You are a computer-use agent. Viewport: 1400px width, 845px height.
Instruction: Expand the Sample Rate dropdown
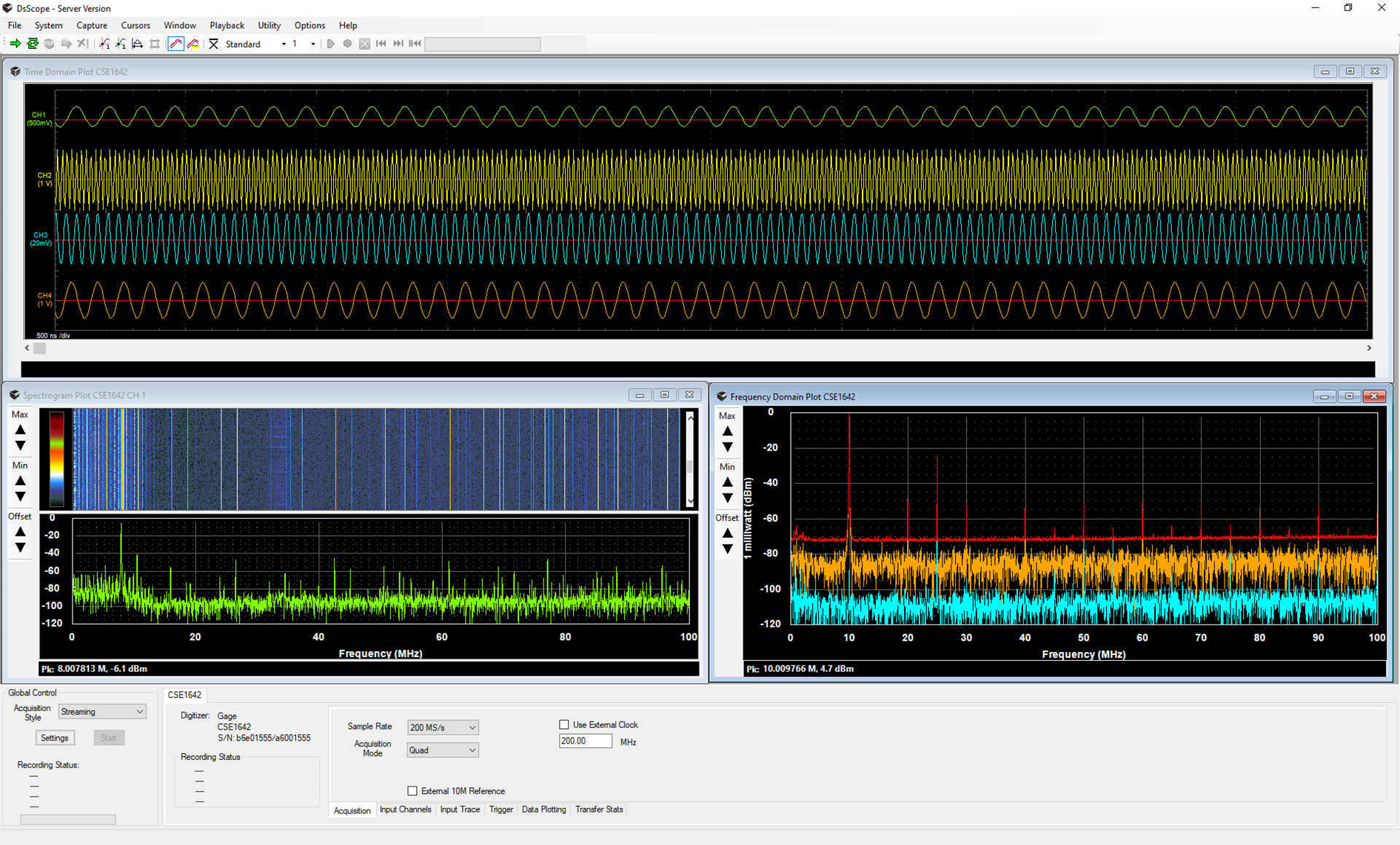(x=442, y=727)
